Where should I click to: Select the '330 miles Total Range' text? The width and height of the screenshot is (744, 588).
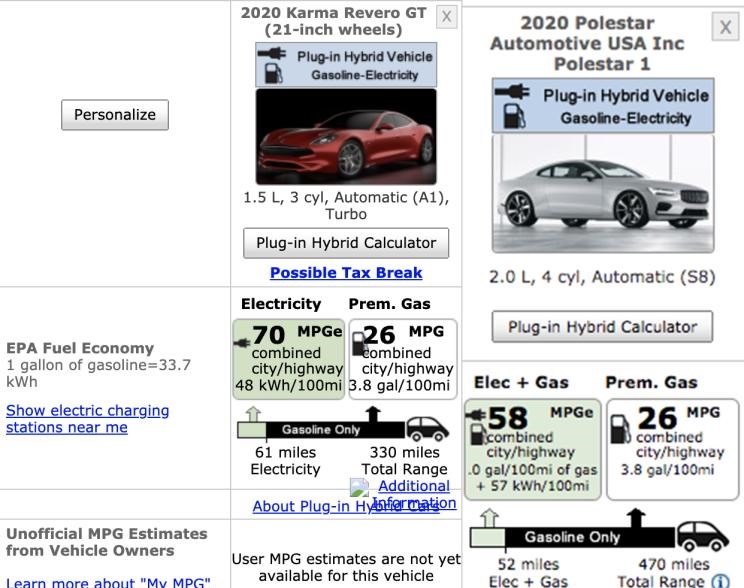(x=404, y=461)
